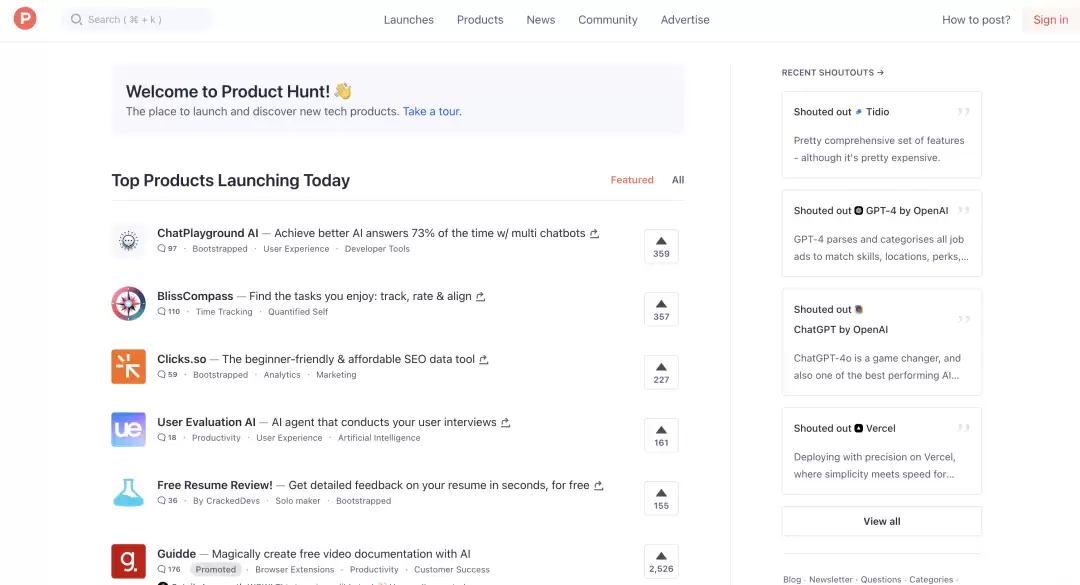Upvote Clicks.so showing 227 votes
The image size is (1080, 585).
[x=661, y=372]
